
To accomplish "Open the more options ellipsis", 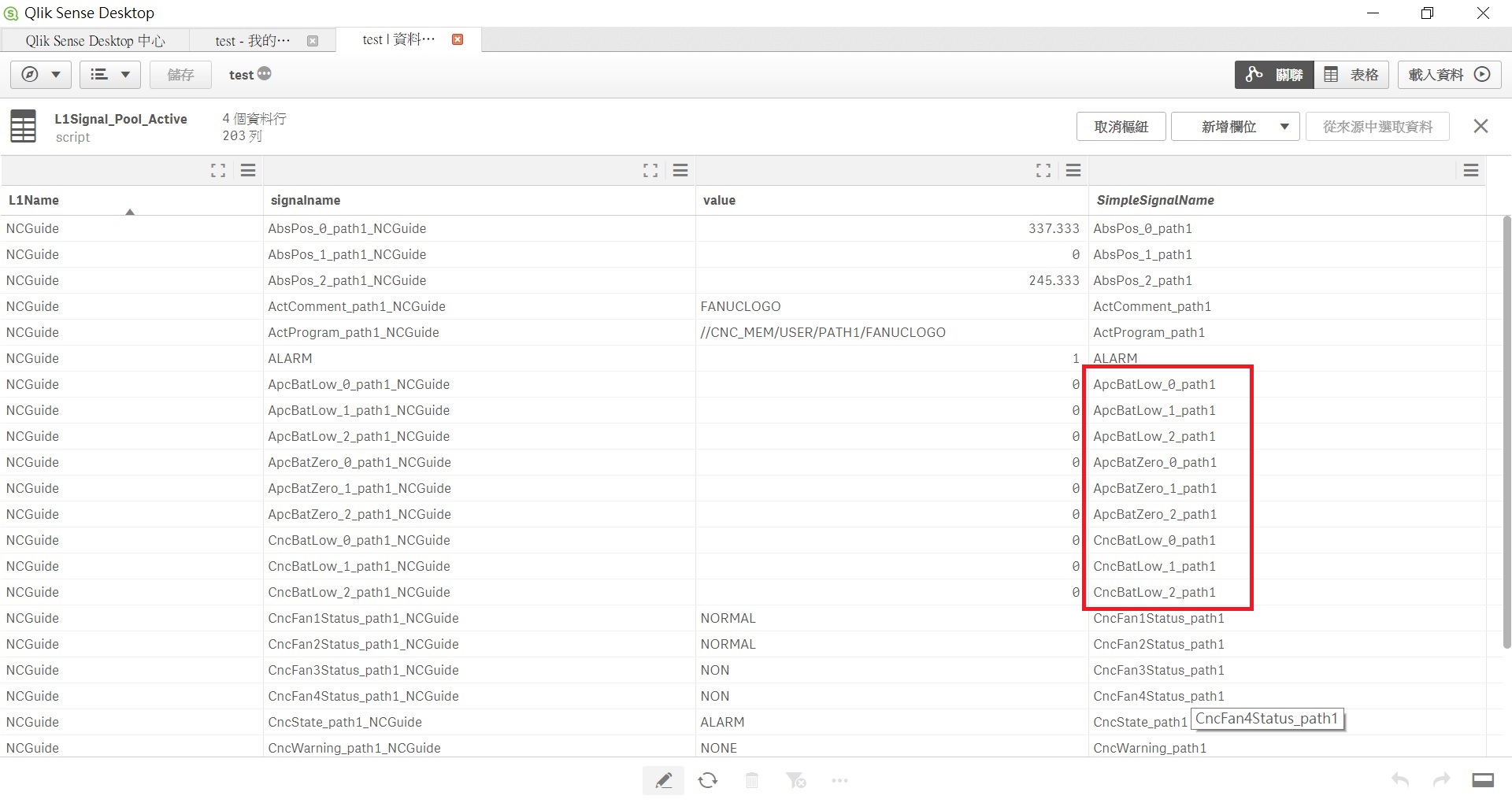I will 839,780.
